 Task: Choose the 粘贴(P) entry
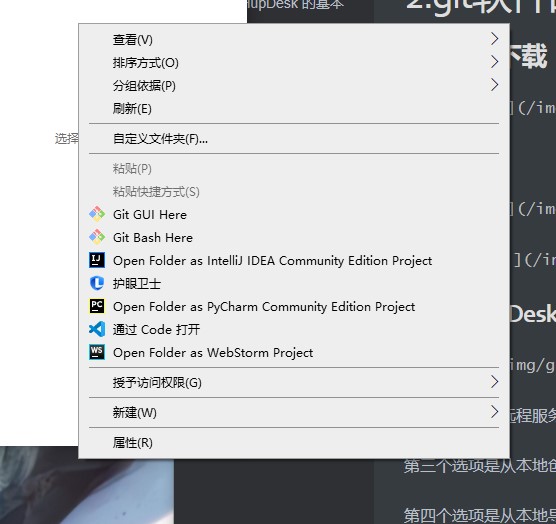(294, 168)
